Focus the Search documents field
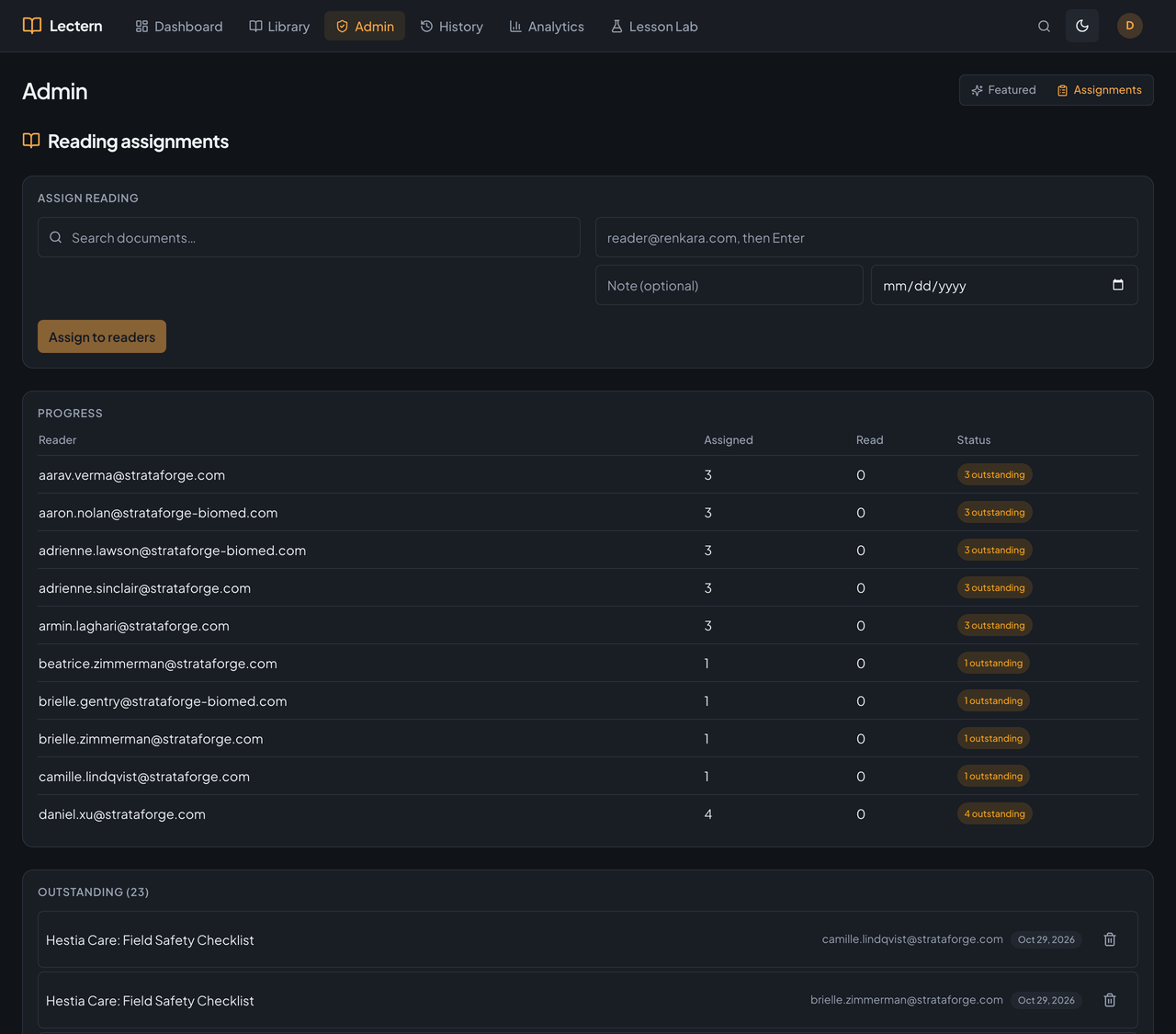Screen dimensions: 1176x1034 click(x=309, y=237)
